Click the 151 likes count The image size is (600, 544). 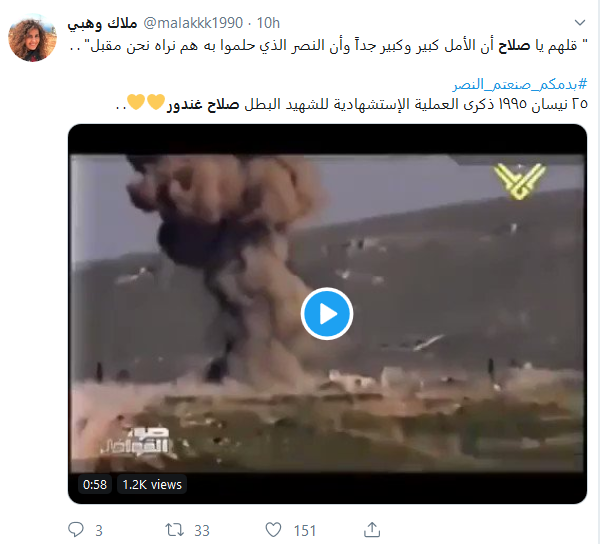tap(305, 531)
